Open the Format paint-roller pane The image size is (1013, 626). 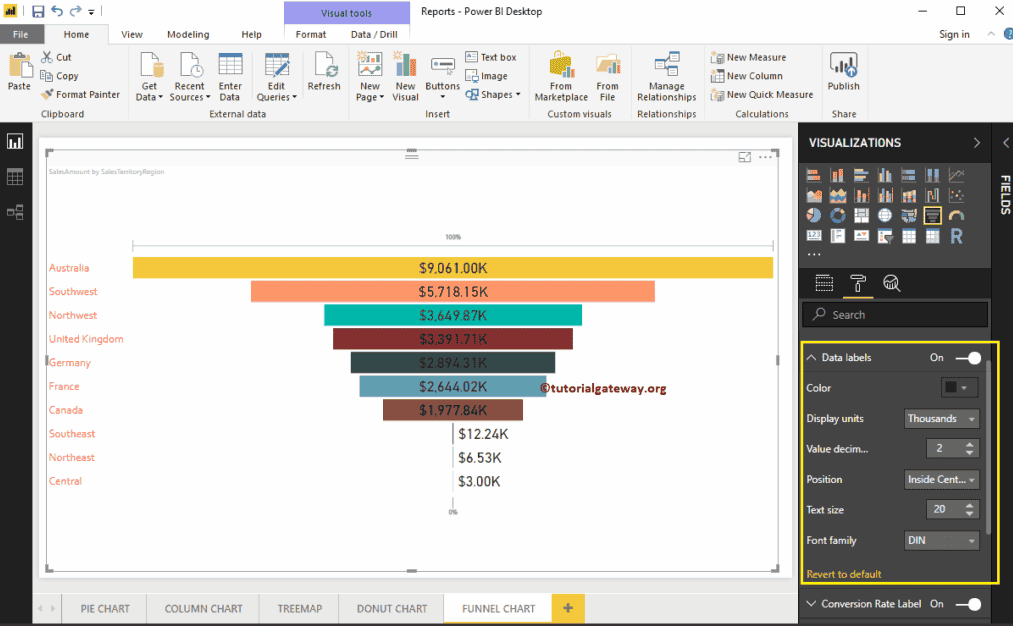(858, 283)
